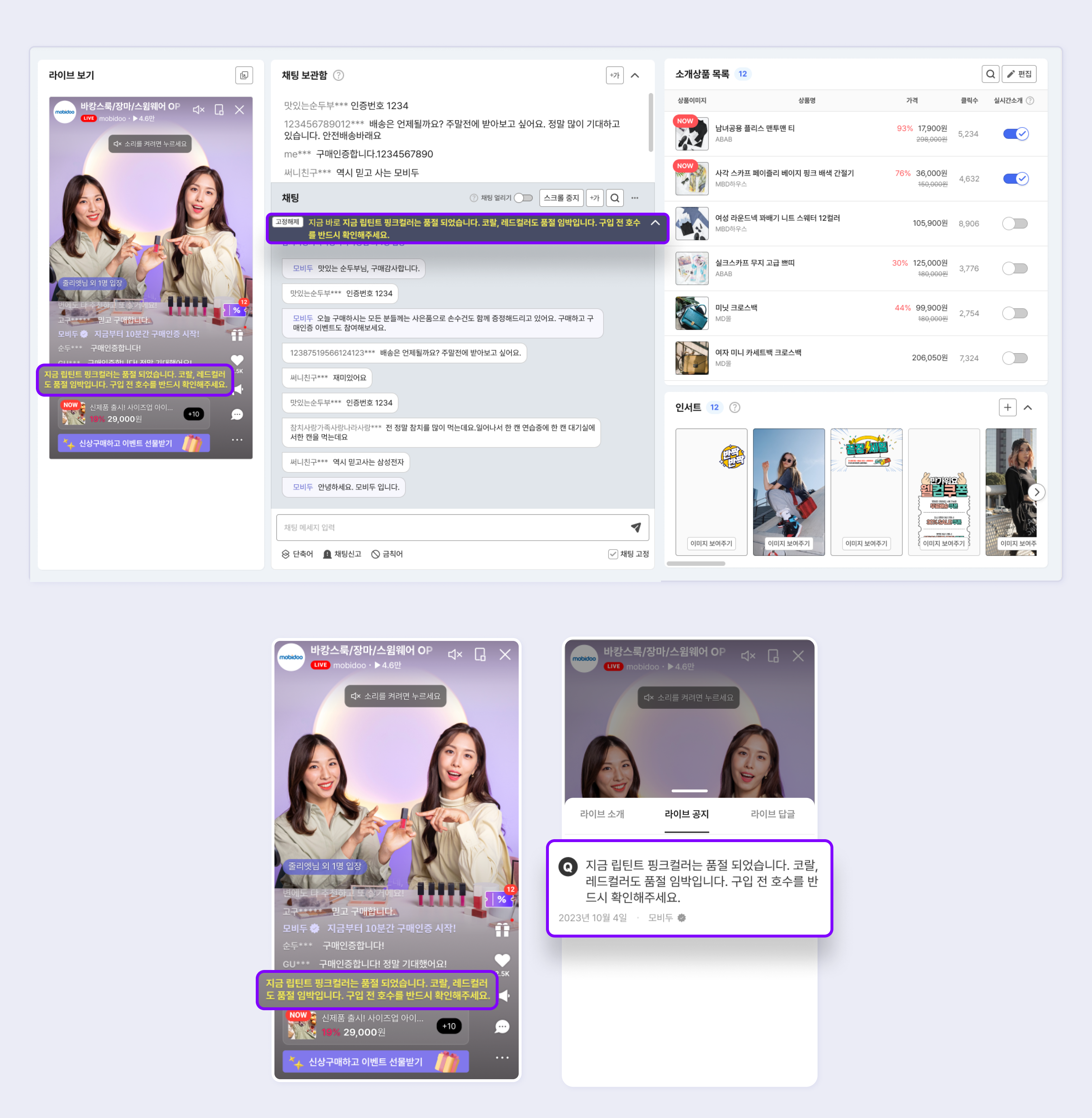
Task: Collapse the 인서트 panel
Action: pos(1028,407)
